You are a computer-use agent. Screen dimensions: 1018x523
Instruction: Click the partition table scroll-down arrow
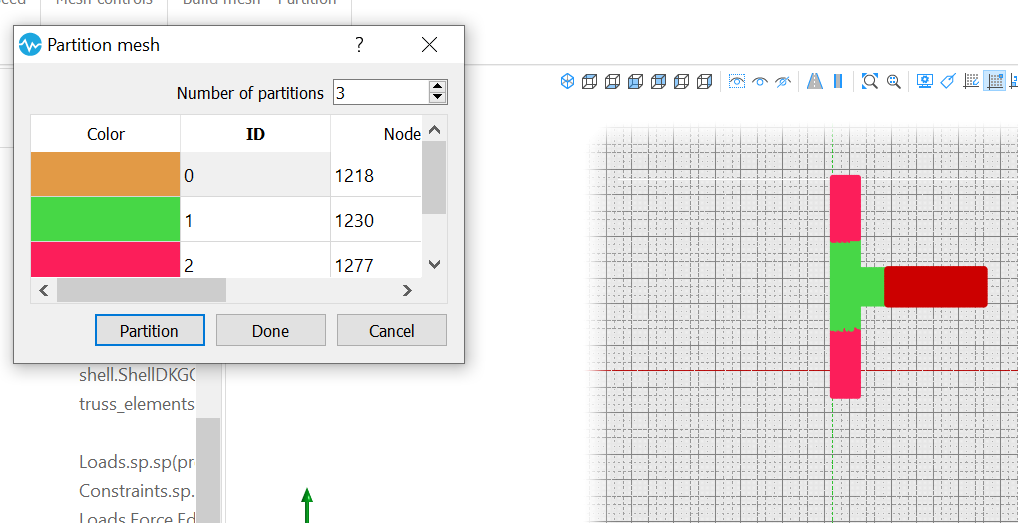click(434, 265)
